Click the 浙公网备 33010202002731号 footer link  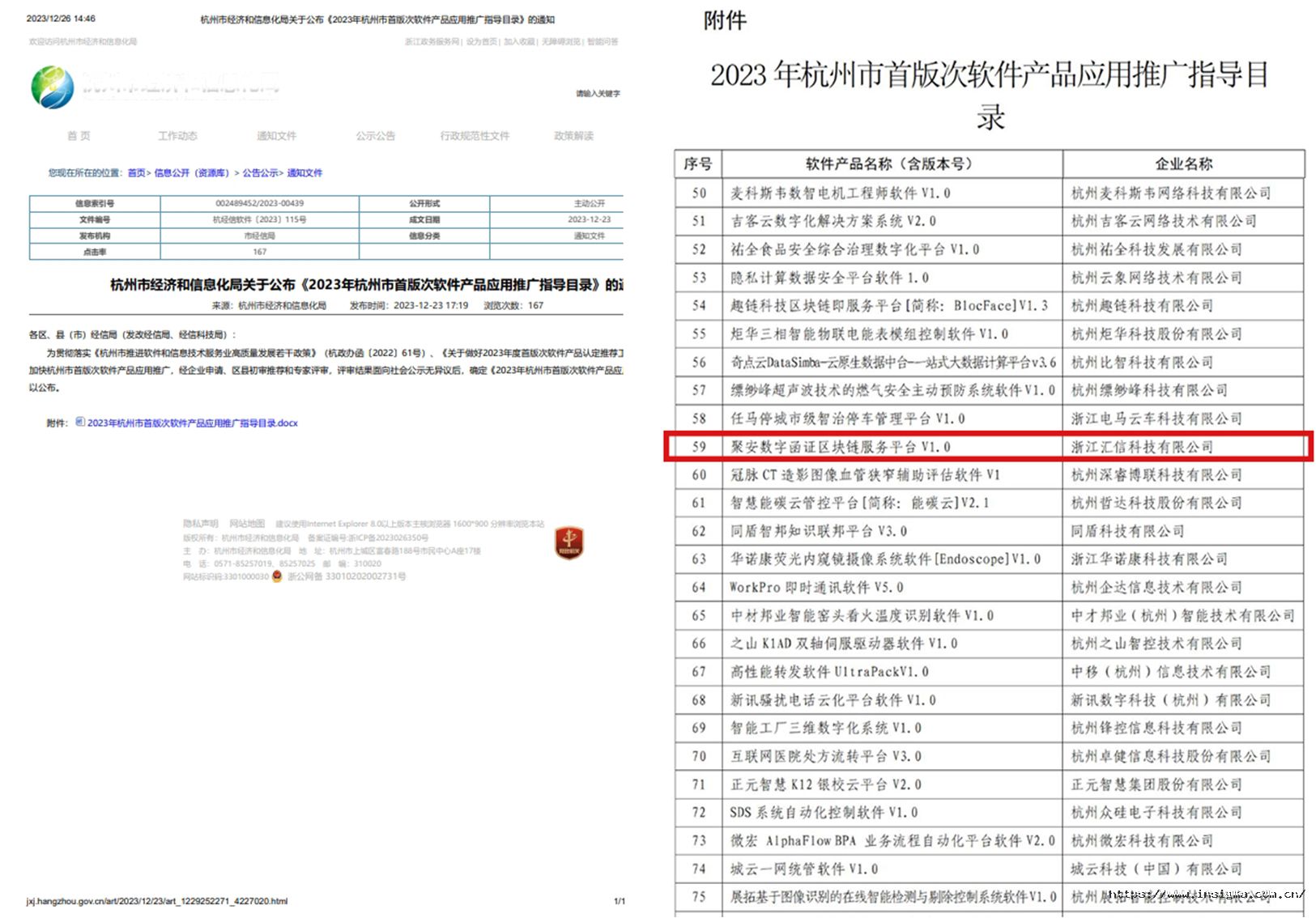pyautogui.click(x=347, y=576)
